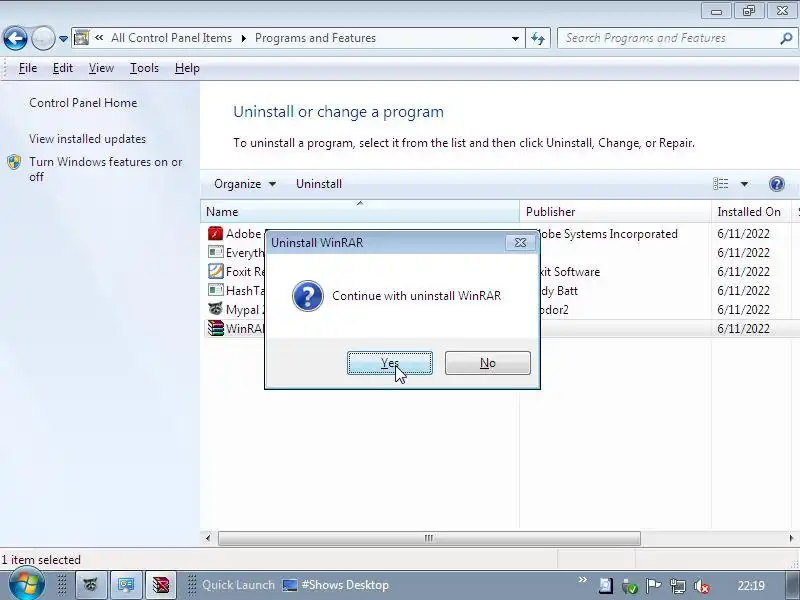Expand breadcrumb arrow after All Control Panel Items
The height and width of the screenshot is (600, 800).
244,38
